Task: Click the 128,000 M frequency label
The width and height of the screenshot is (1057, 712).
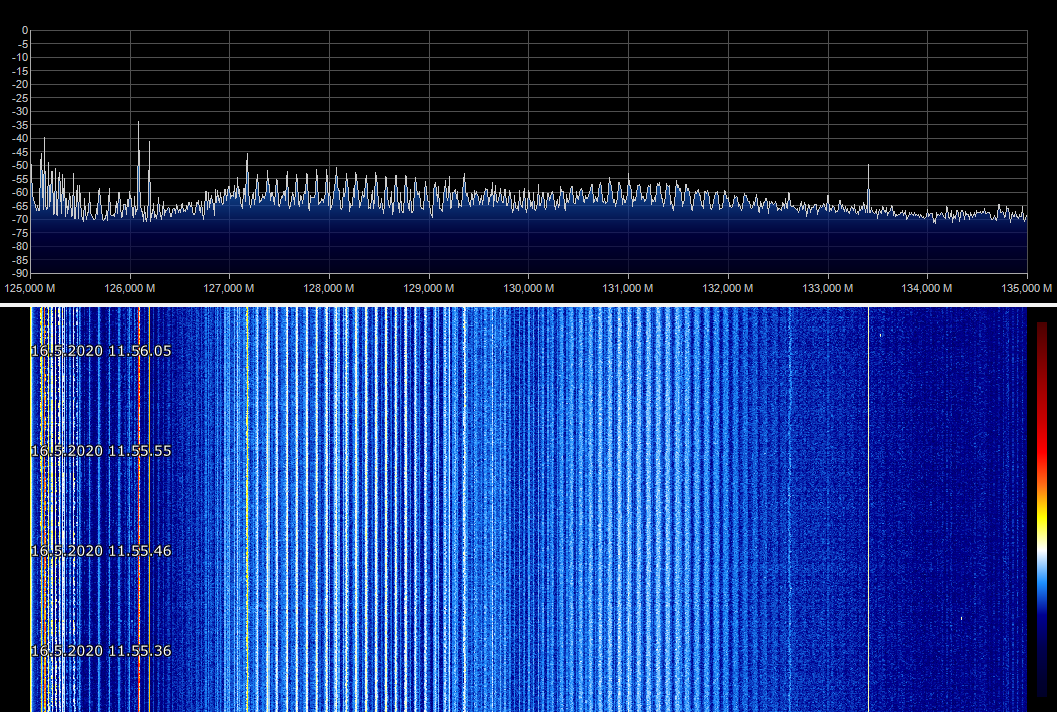Action: pyautogui.click(x=328, y=288)
